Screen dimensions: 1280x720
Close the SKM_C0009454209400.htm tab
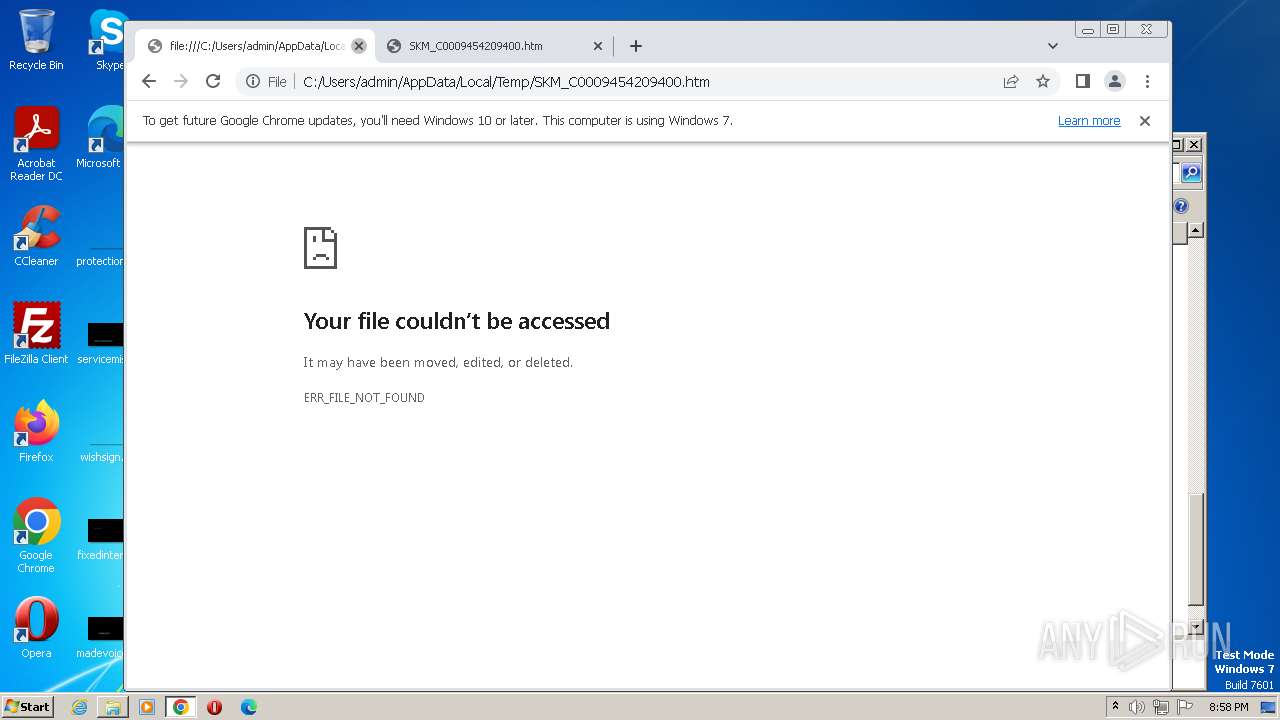tap(598, 46)
